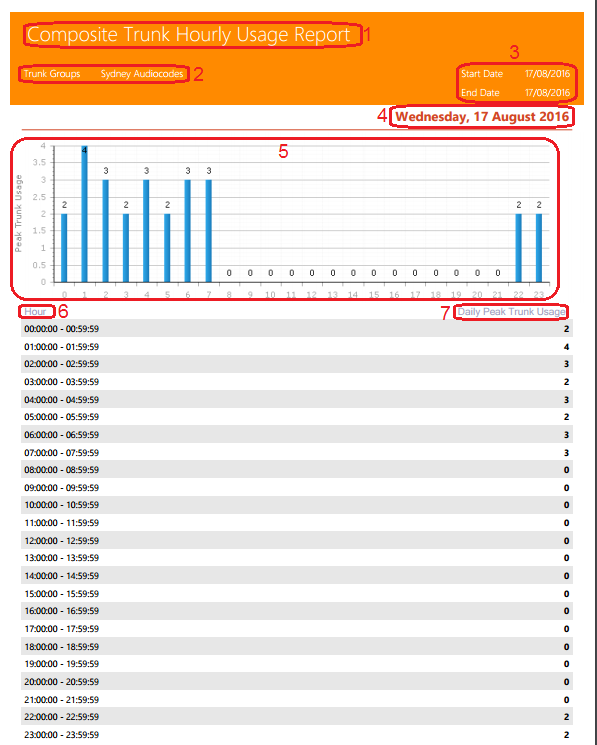Select the row 12:00:00 - 12:59:59
This screenshot has width=597, height=745.
297,540
